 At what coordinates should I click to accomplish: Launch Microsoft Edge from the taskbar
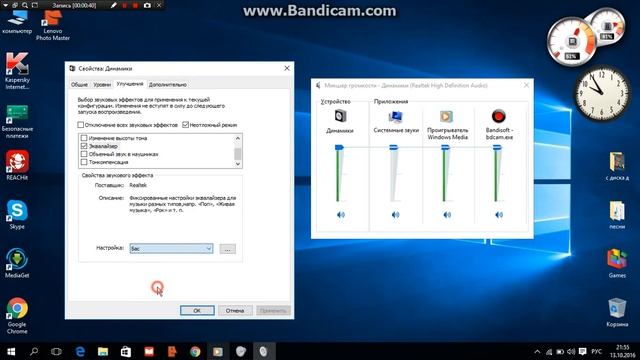tap(80, 351)
